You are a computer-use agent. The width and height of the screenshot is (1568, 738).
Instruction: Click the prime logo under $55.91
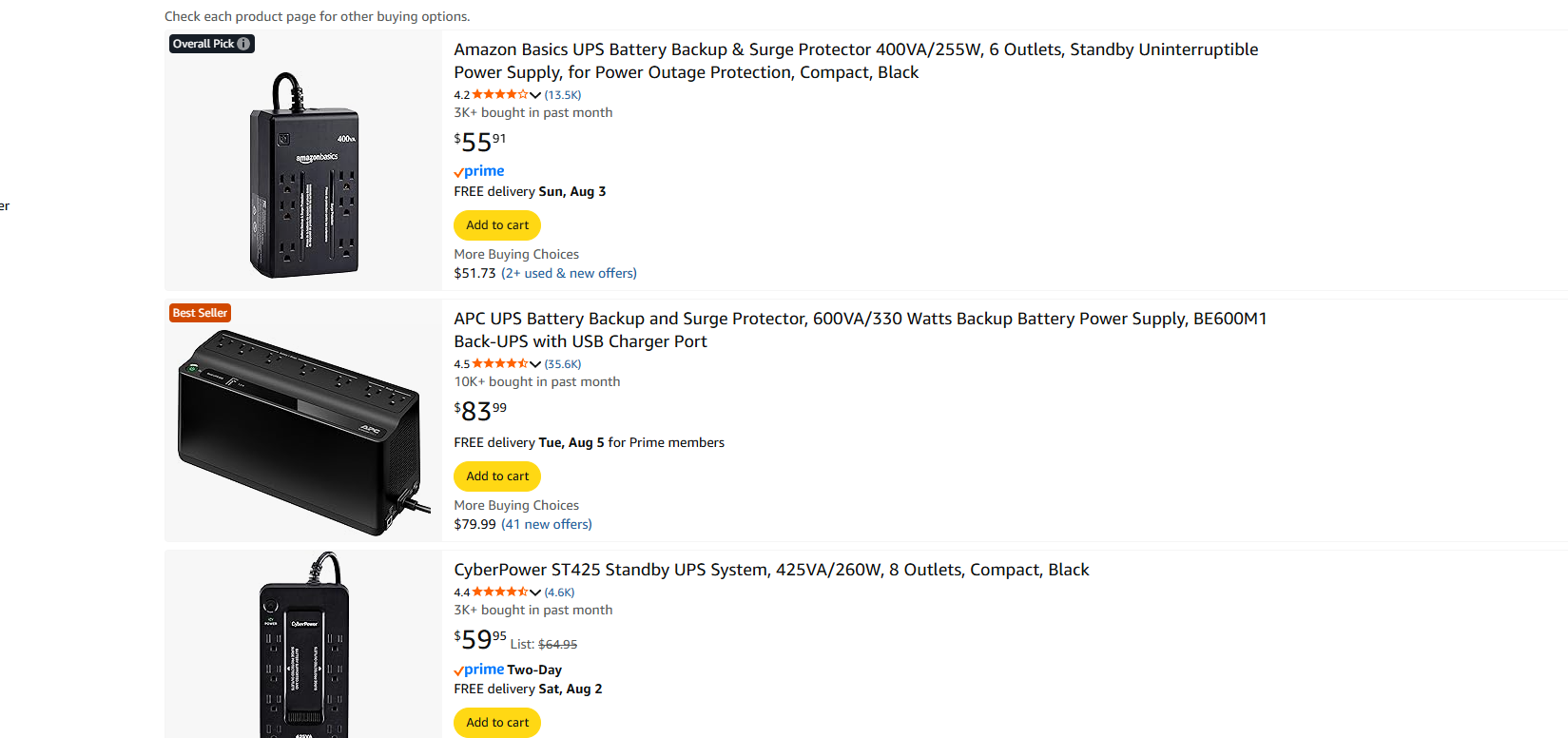[x=479, y=171]
